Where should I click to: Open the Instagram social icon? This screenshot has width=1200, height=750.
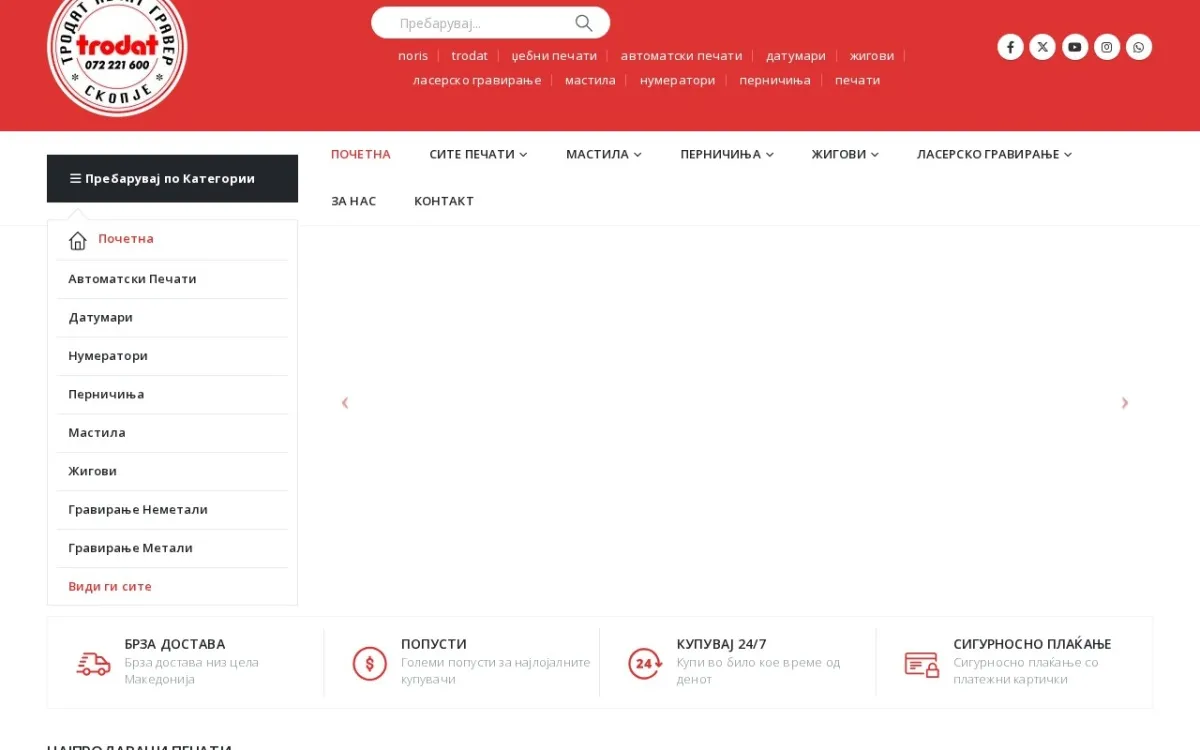[1106, 47]
